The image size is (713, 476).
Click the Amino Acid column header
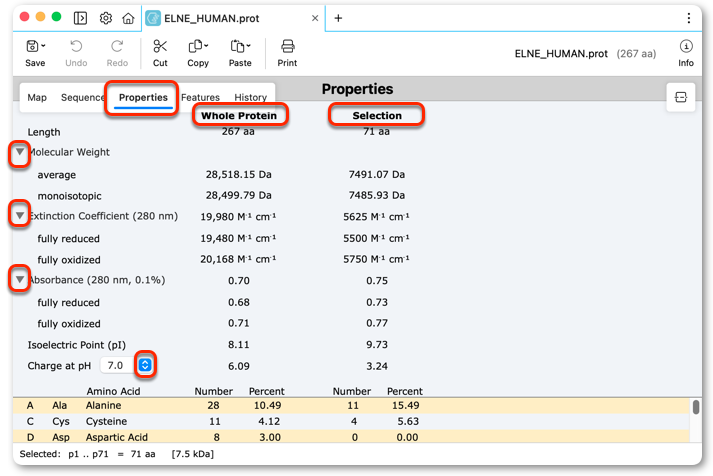[x=113, y=391]
